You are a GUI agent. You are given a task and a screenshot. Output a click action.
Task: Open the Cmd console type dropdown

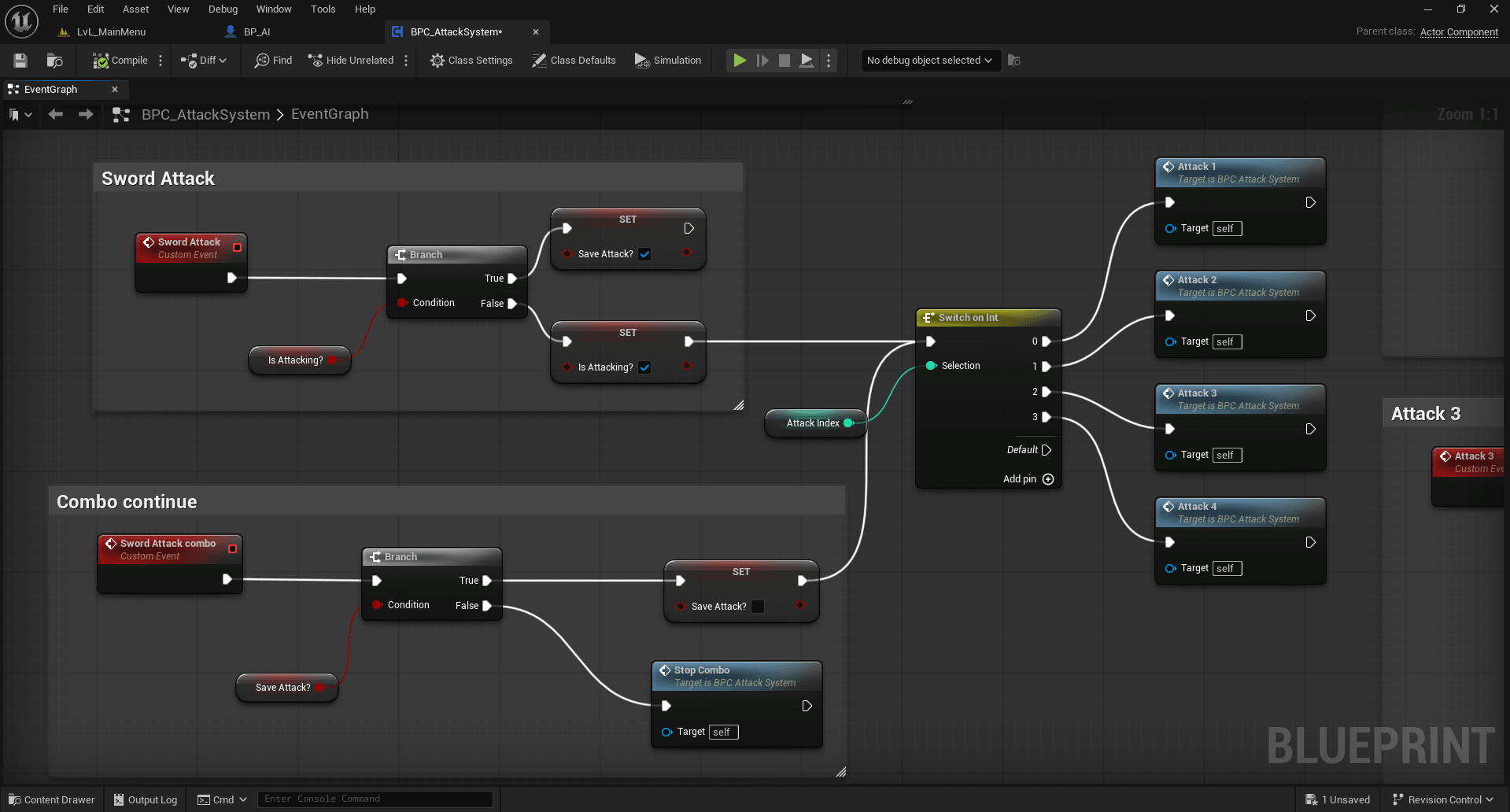222,799
